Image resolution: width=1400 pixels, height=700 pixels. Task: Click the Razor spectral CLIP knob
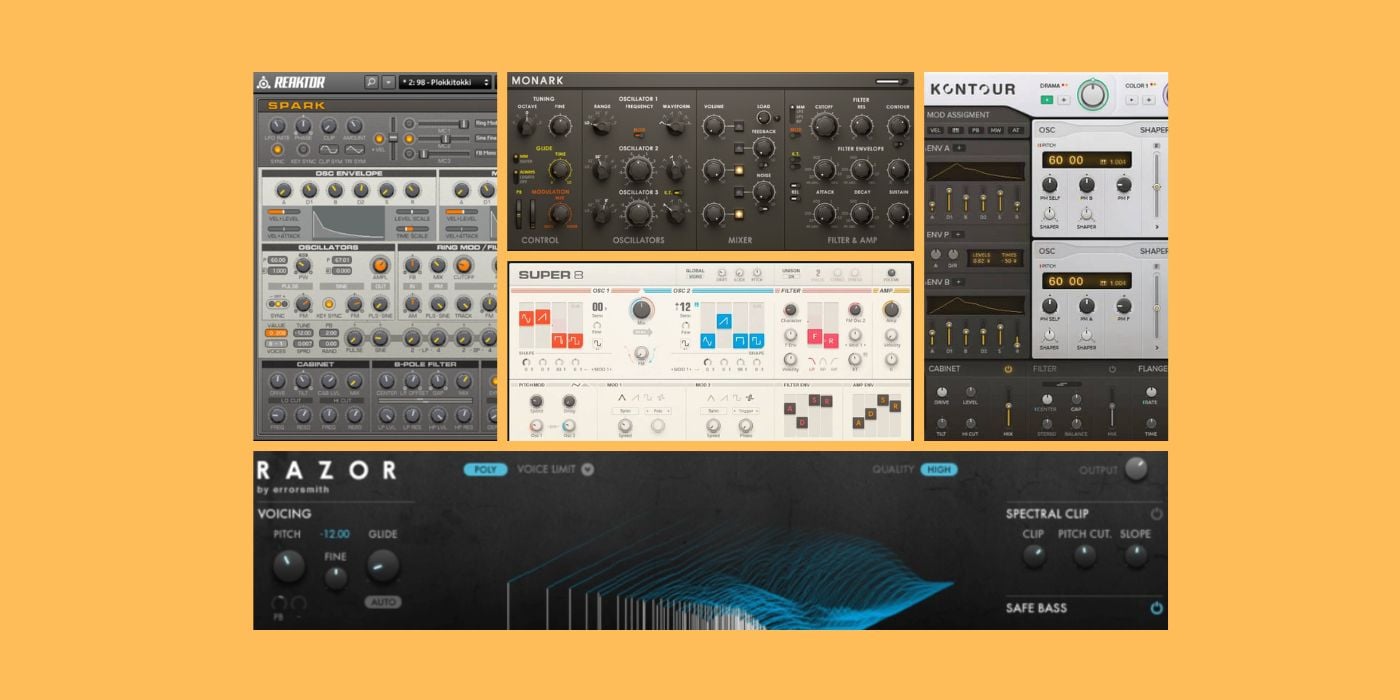pyautogui.click(x=1034, y=556)
